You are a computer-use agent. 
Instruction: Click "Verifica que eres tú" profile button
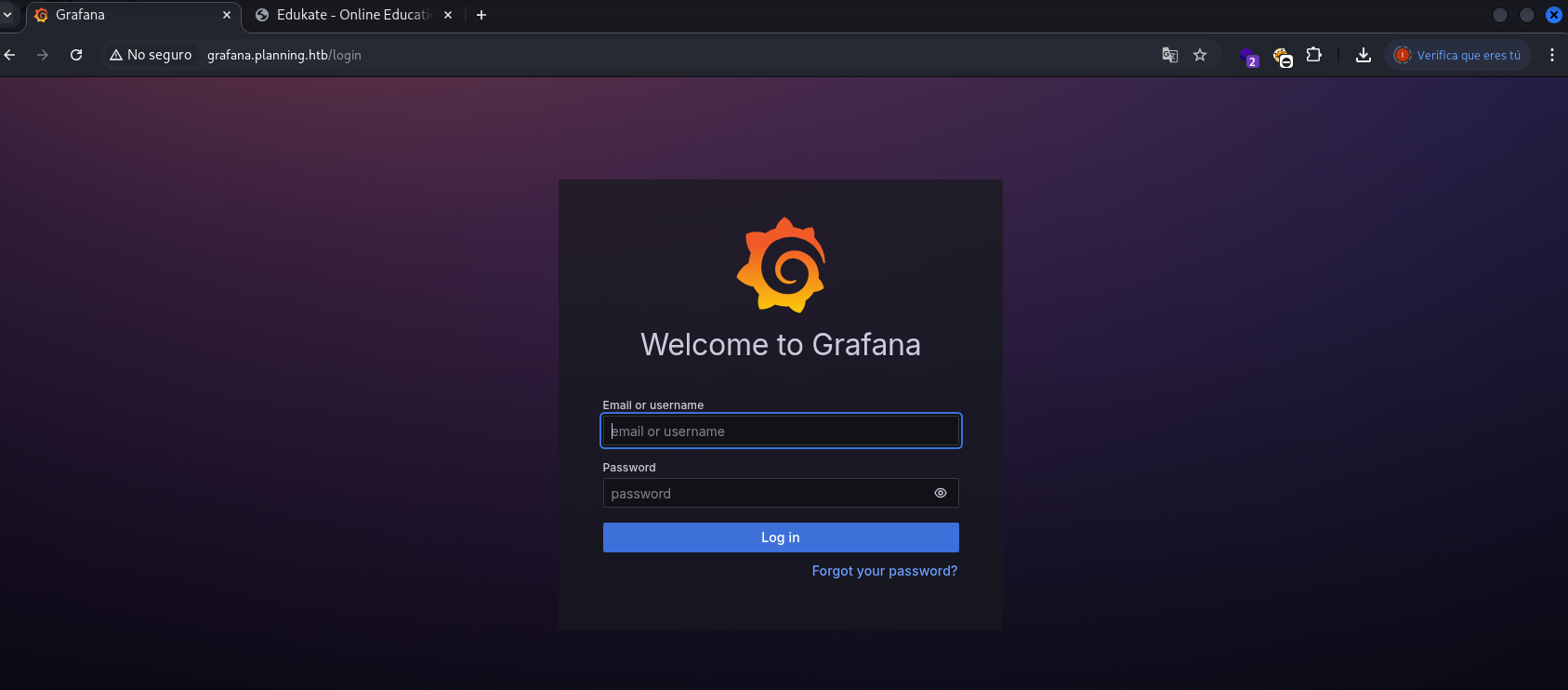coord(1457,55)
